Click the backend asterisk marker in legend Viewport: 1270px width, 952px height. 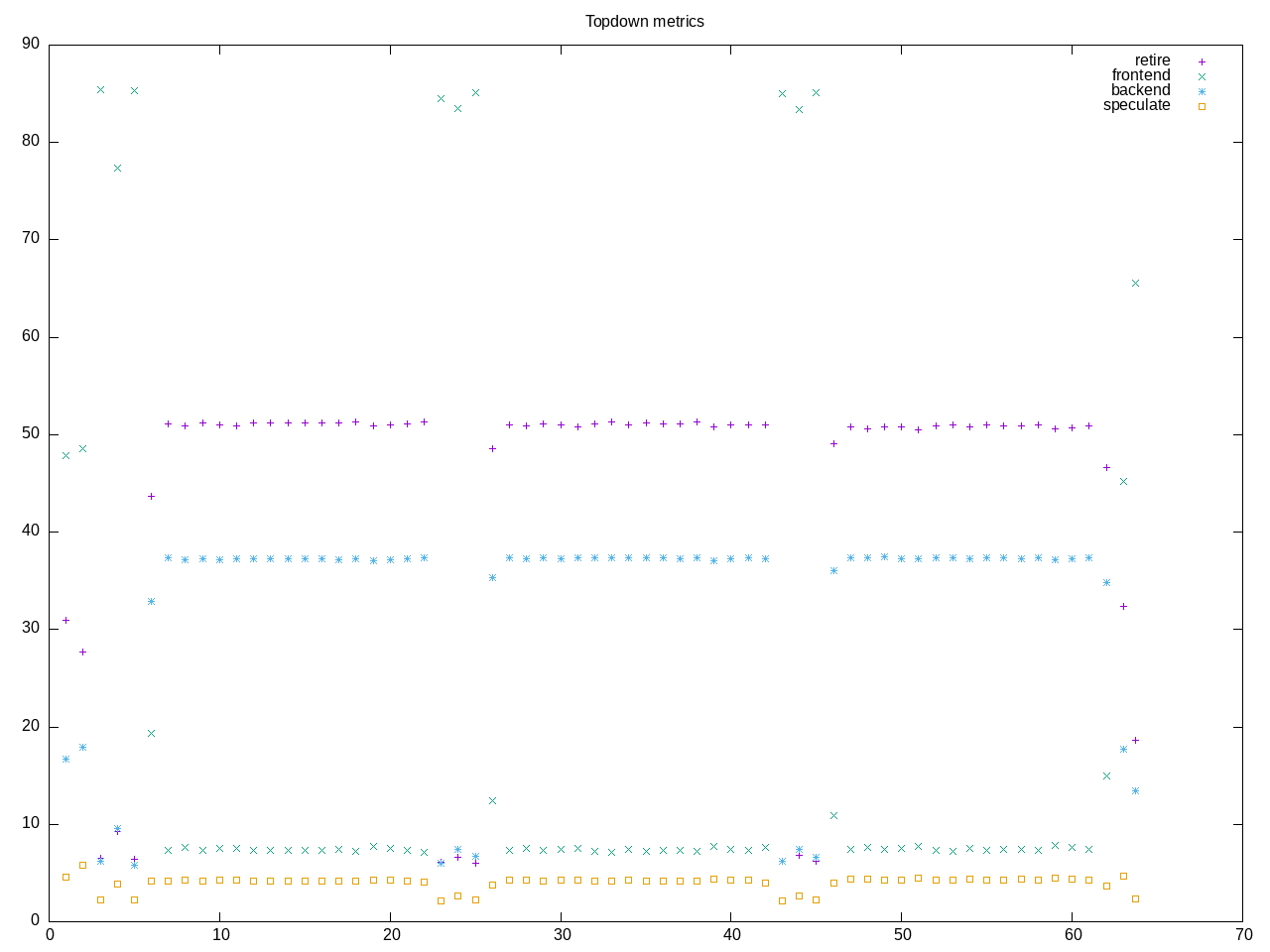click(x=1202, y=91)
